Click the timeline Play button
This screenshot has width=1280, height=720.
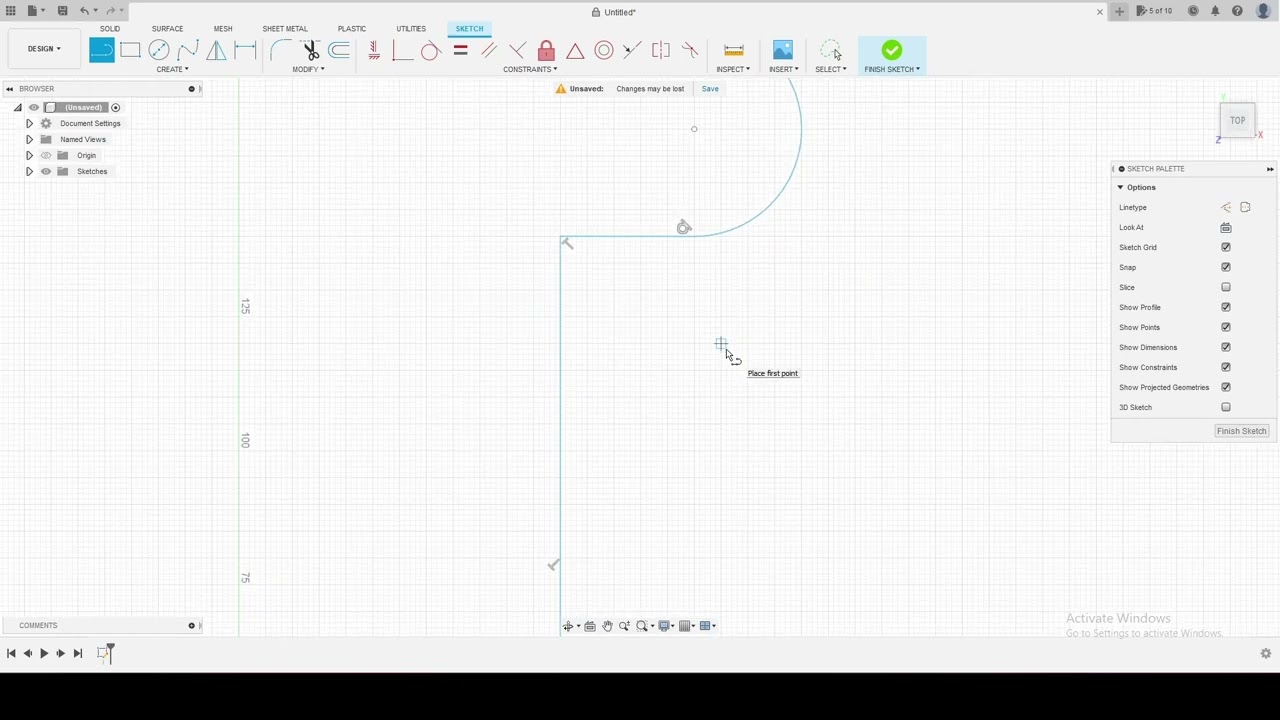44,653
